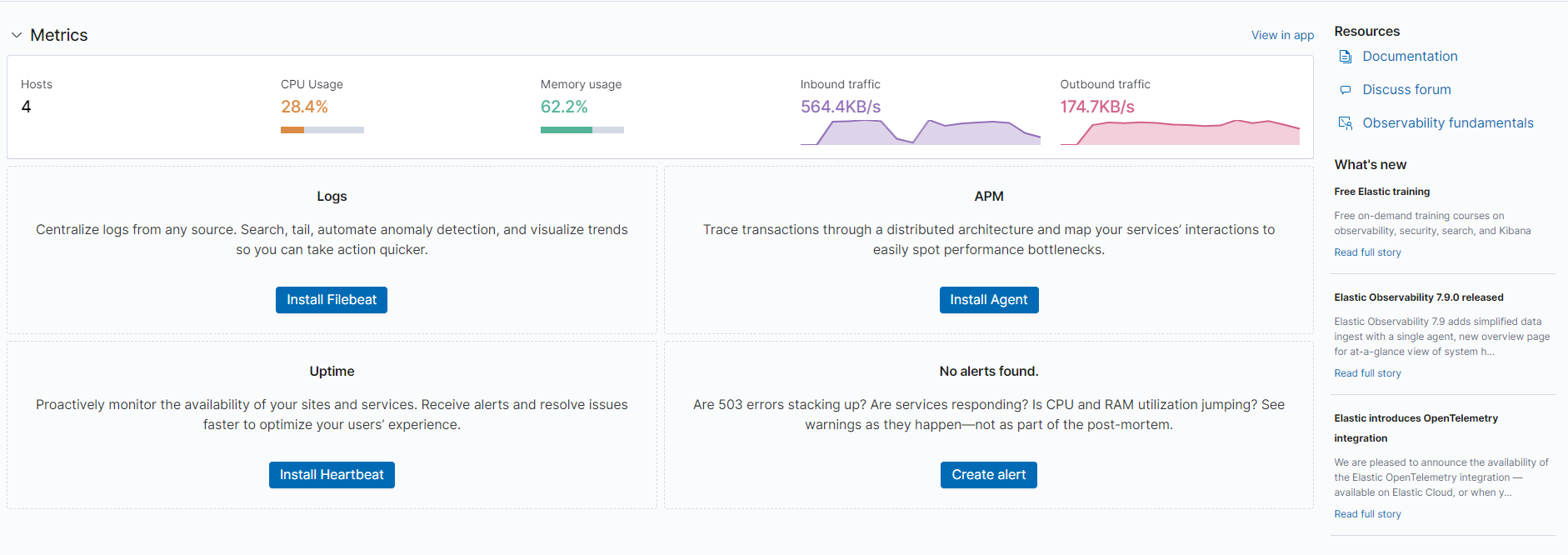Click the Hosts count value
This screenshot has width=1568, height=555.
pos(27,107)
